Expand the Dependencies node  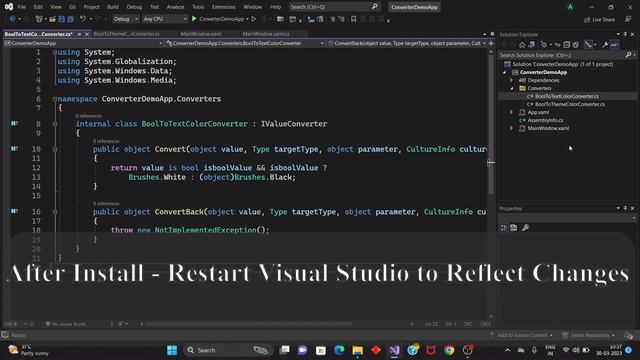click(511, 80)
